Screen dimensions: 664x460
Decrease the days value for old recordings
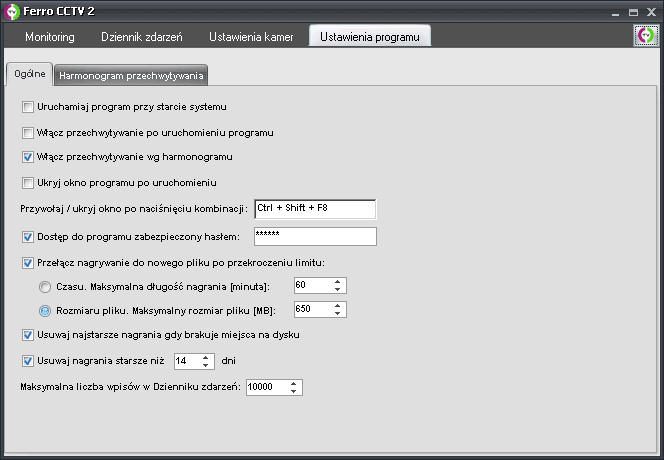[x=205, y=365]
